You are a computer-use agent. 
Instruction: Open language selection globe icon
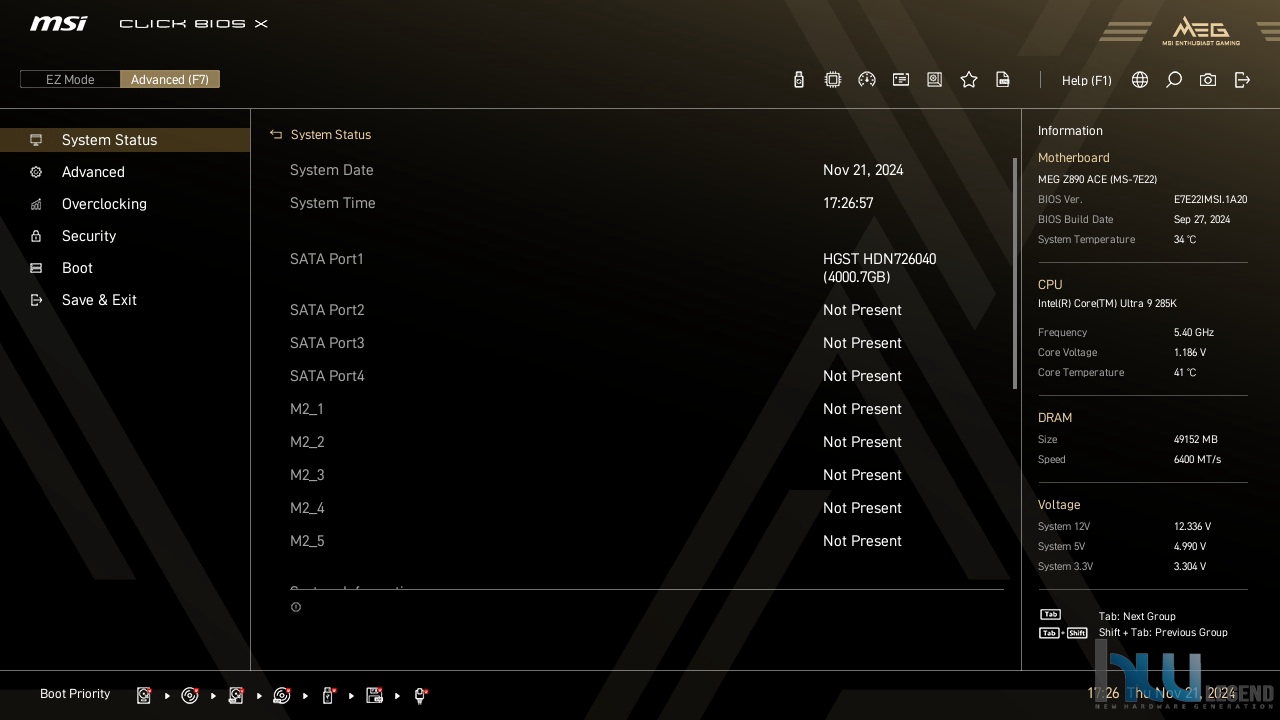pyautogui.click(x=1140, y=80)
